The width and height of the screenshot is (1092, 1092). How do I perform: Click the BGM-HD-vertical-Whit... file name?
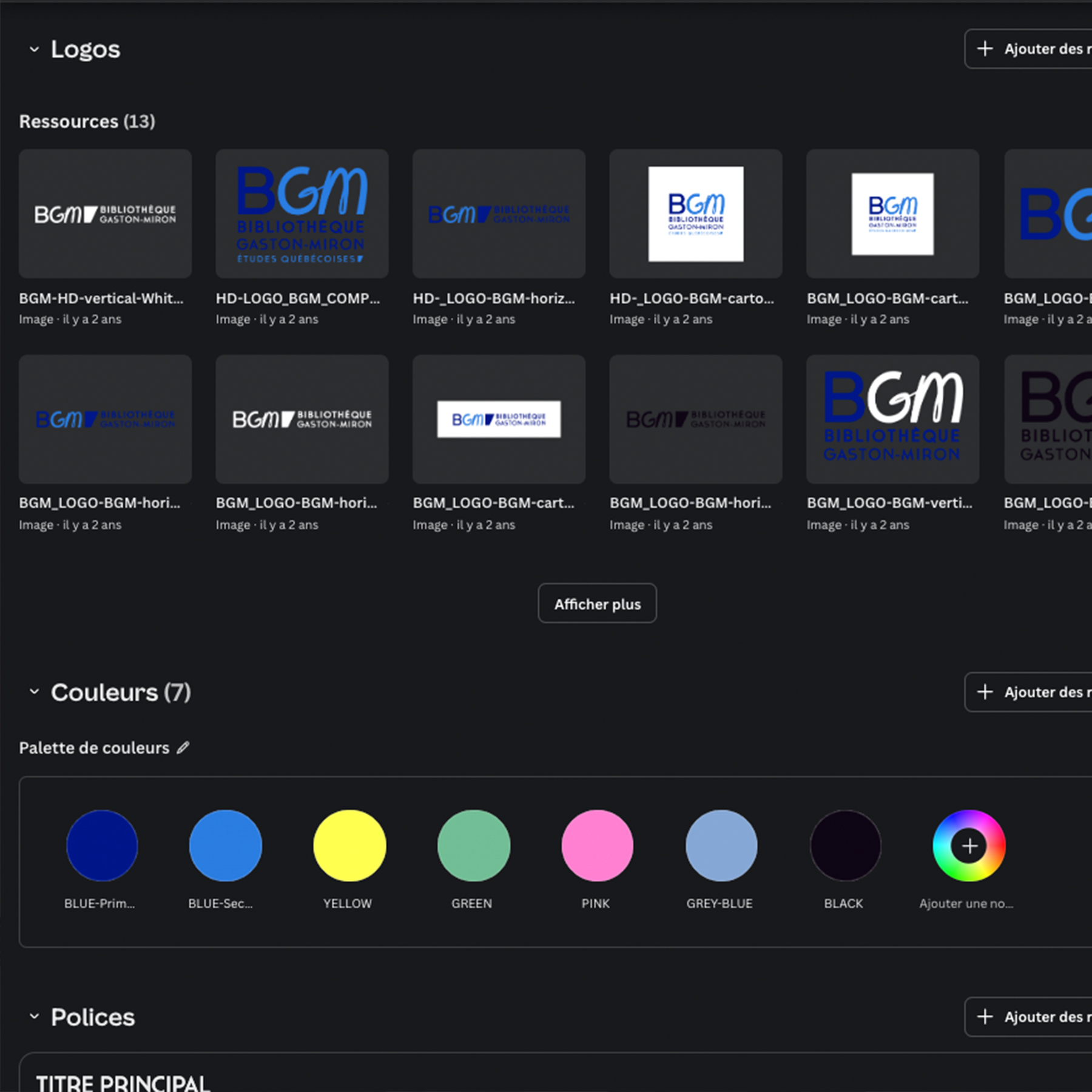pyautogui.click(x=101, y=298)
